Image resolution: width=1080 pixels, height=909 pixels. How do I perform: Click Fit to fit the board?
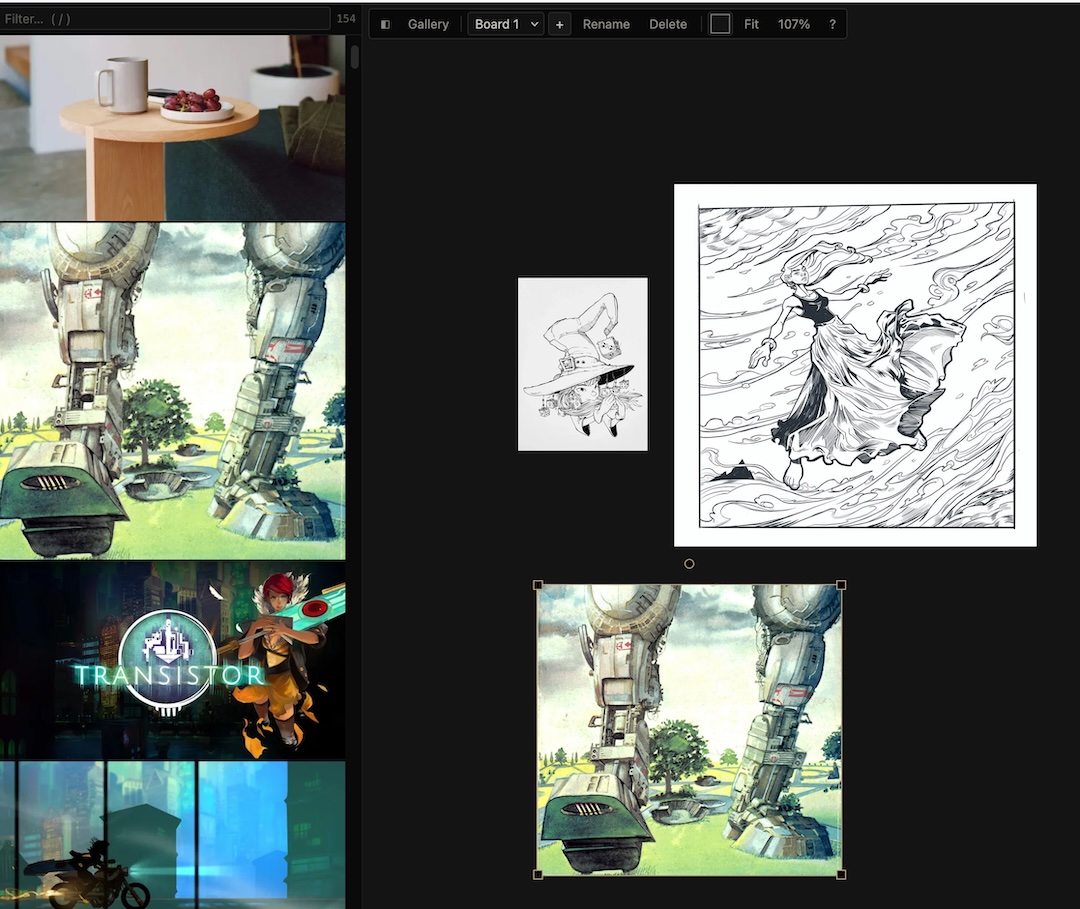click(751, 24)
